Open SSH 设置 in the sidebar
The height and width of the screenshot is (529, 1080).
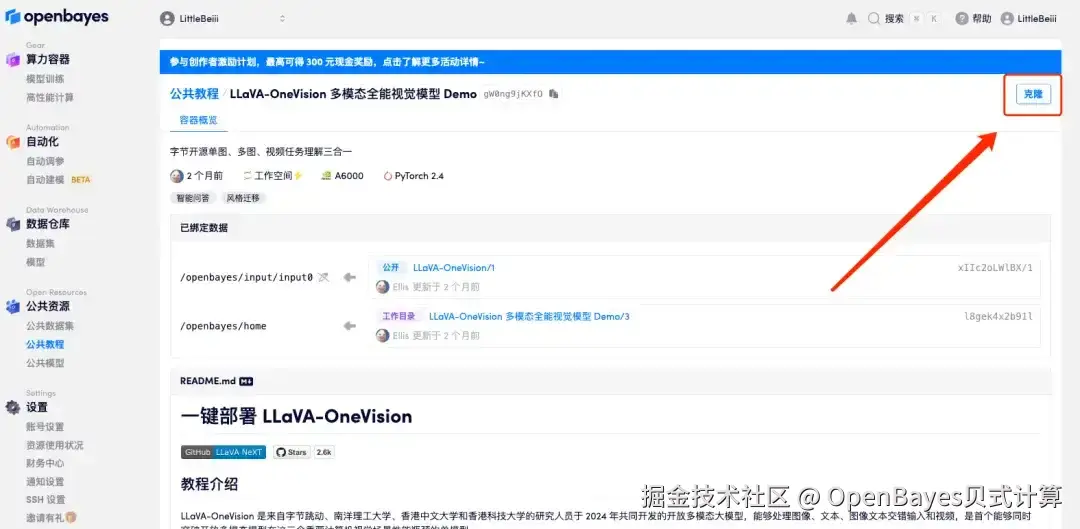click(x=46, y=499)
